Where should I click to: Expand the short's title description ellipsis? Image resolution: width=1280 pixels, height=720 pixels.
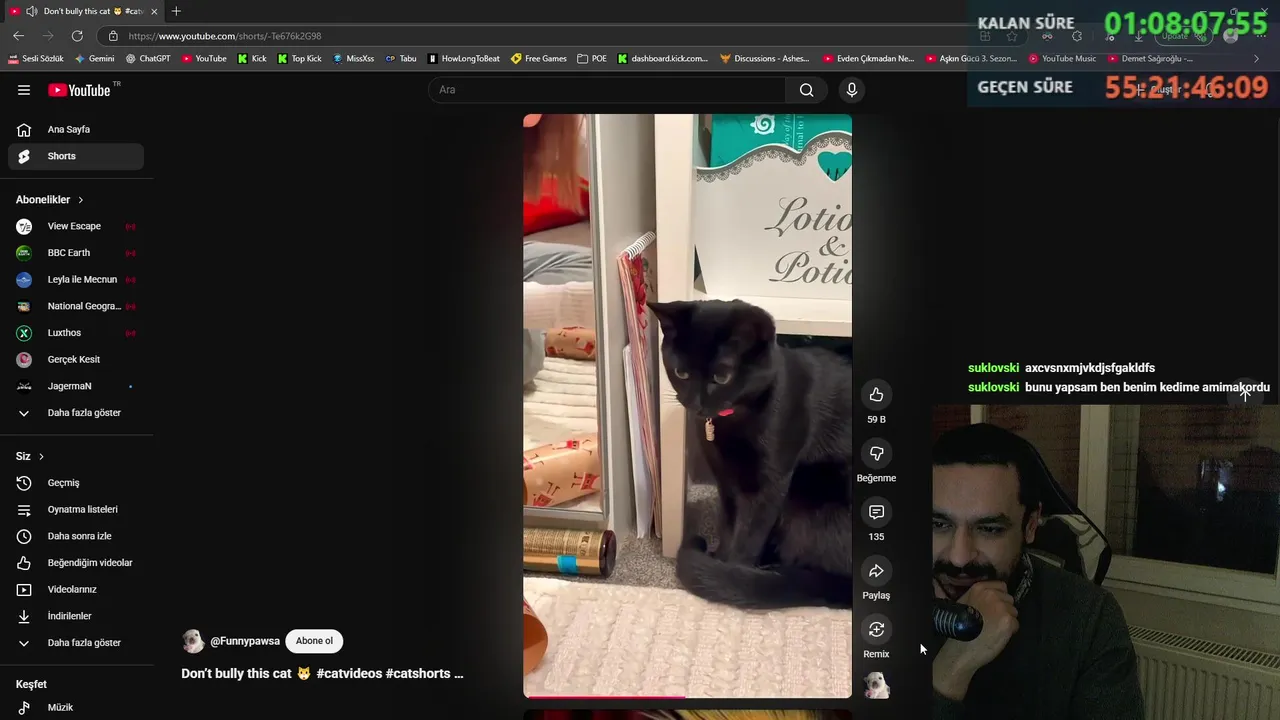tap(459, 674)
